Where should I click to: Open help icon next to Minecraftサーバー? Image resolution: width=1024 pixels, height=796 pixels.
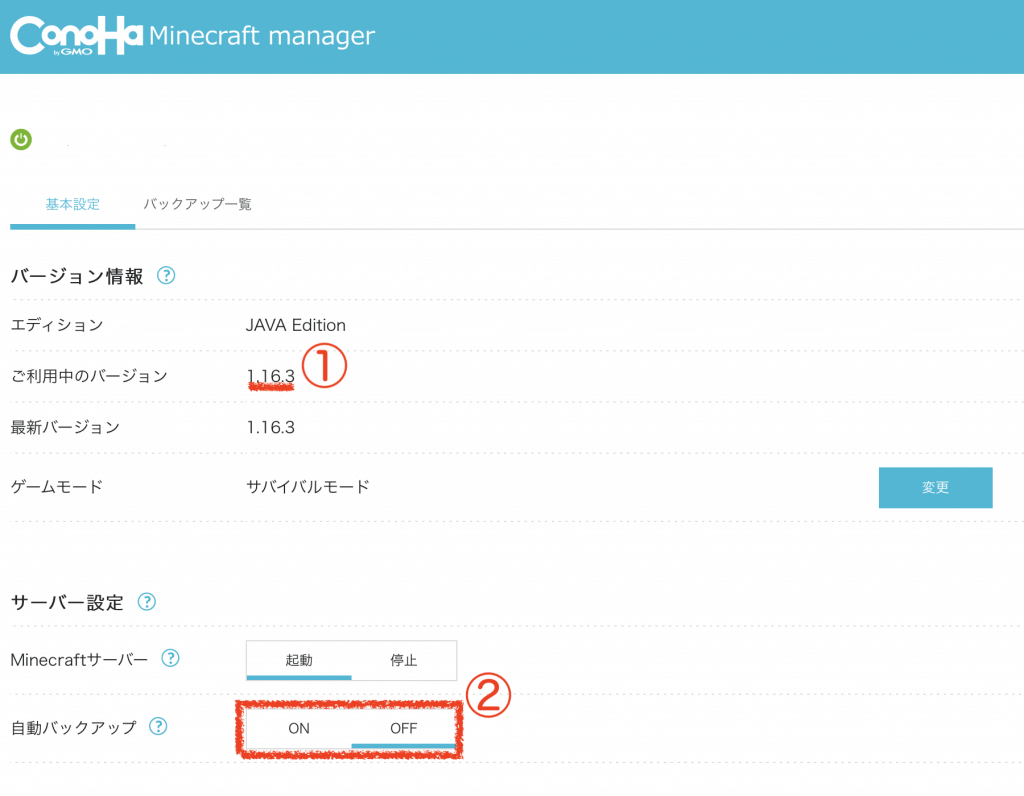[170, 658]
